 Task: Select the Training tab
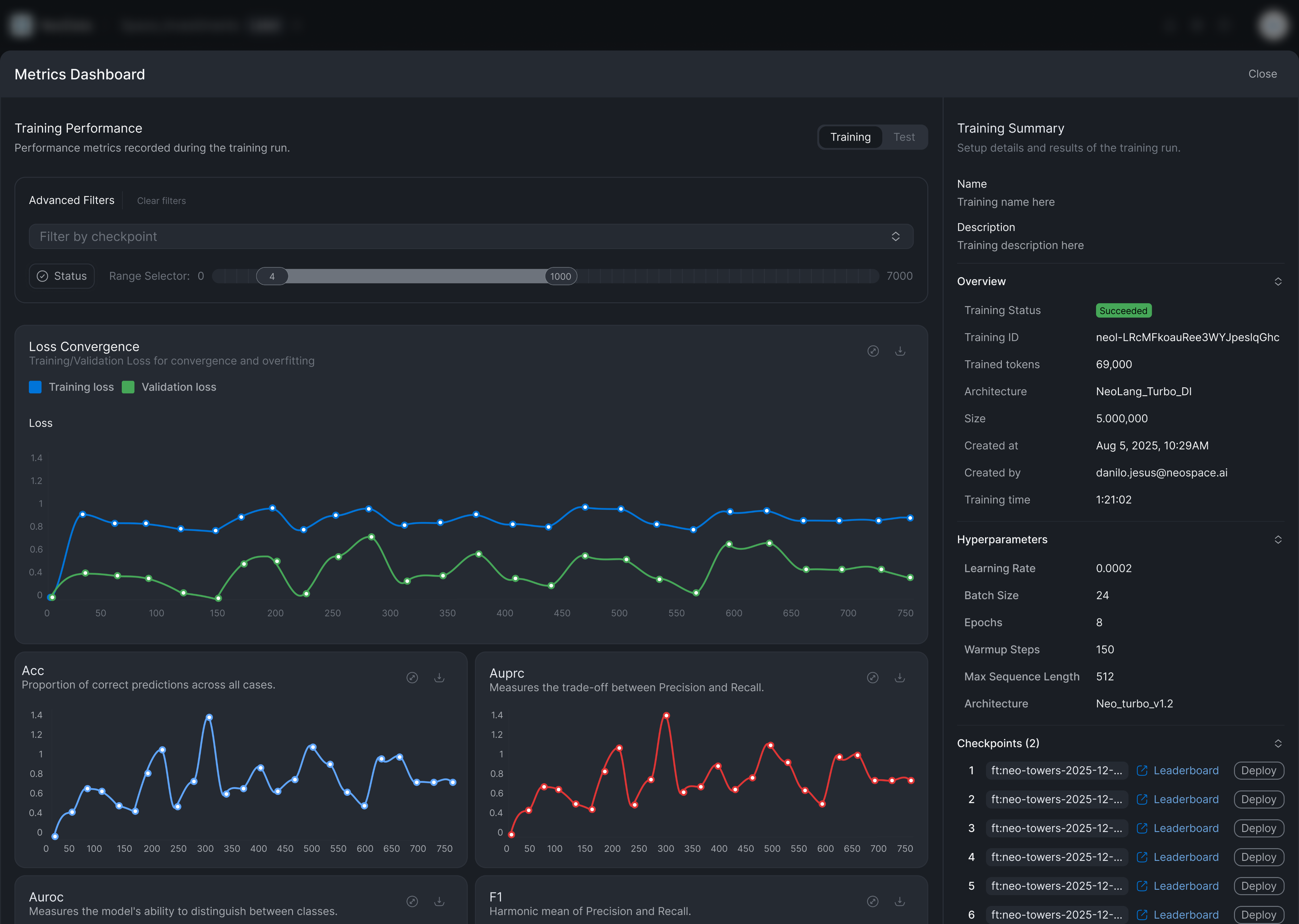(850, 137)
